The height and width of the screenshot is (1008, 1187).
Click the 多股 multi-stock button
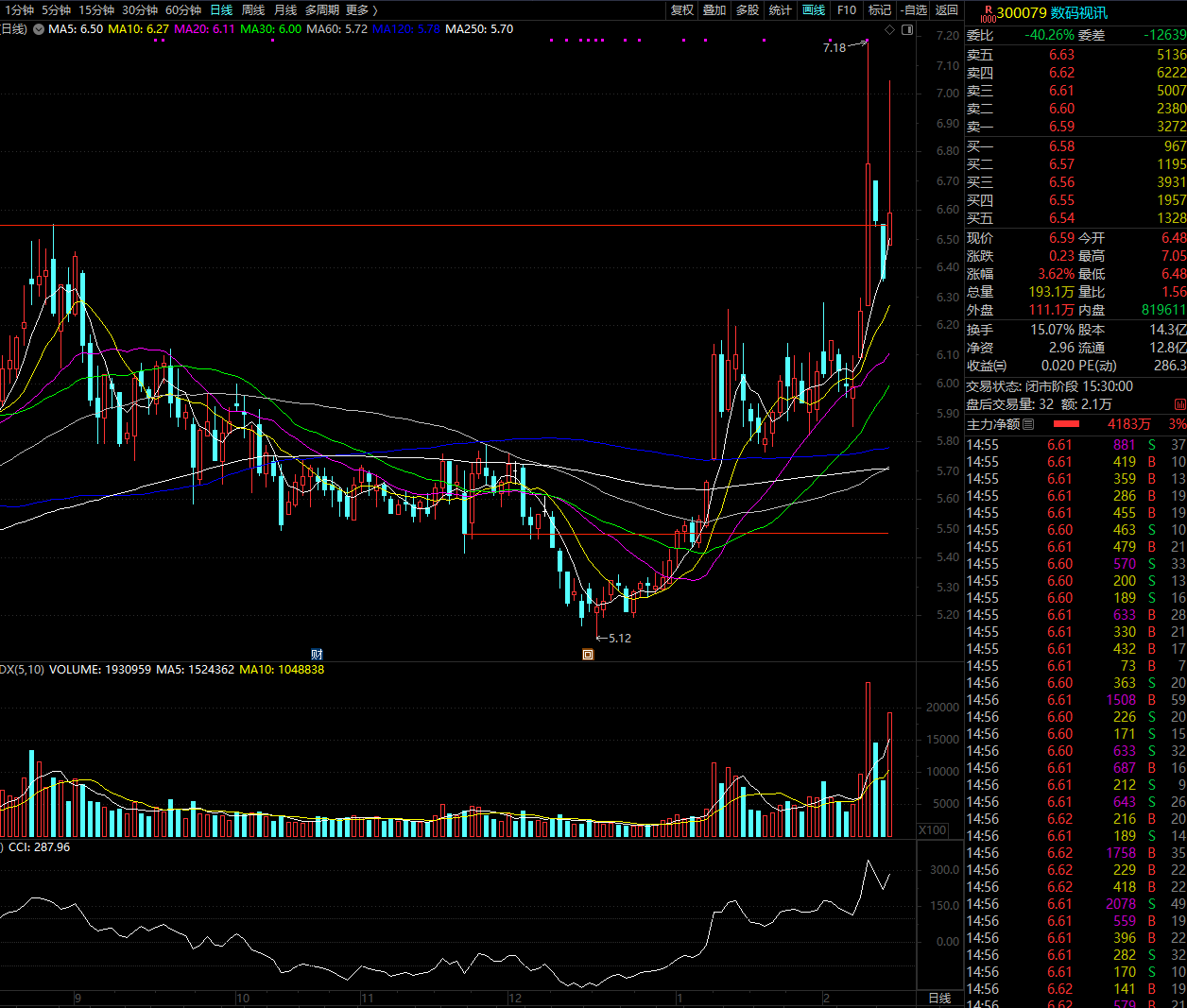click(x=748, y=10)
